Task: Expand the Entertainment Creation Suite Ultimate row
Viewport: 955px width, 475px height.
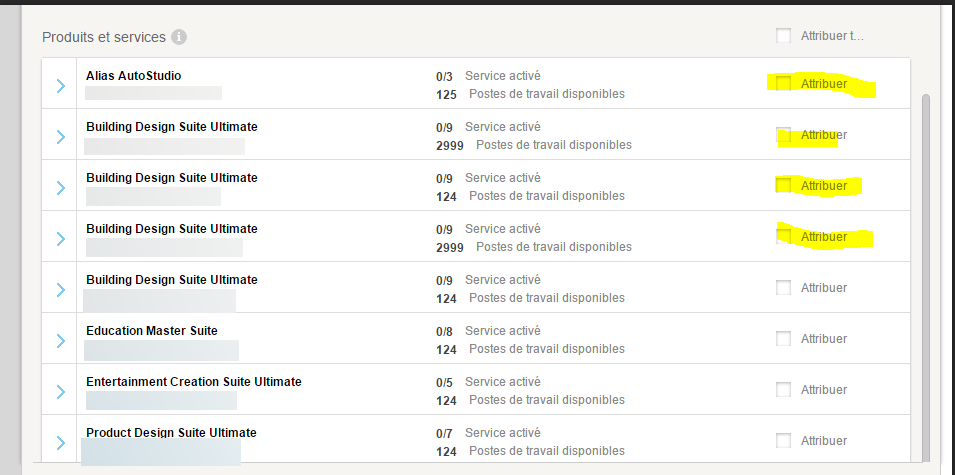Action: coord(60,391)
